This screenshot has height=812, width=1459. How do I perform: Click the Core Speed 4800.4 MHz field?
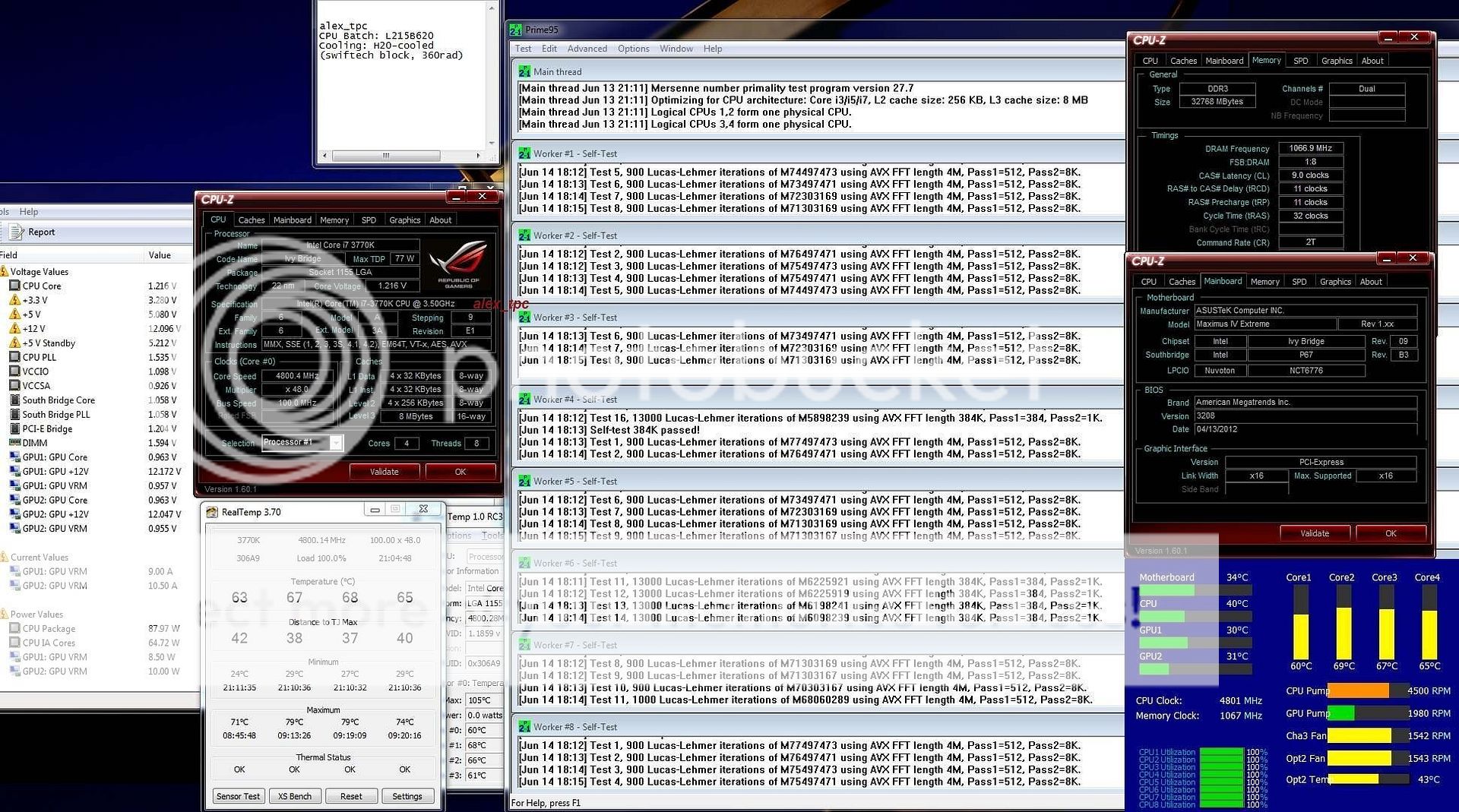297,376
